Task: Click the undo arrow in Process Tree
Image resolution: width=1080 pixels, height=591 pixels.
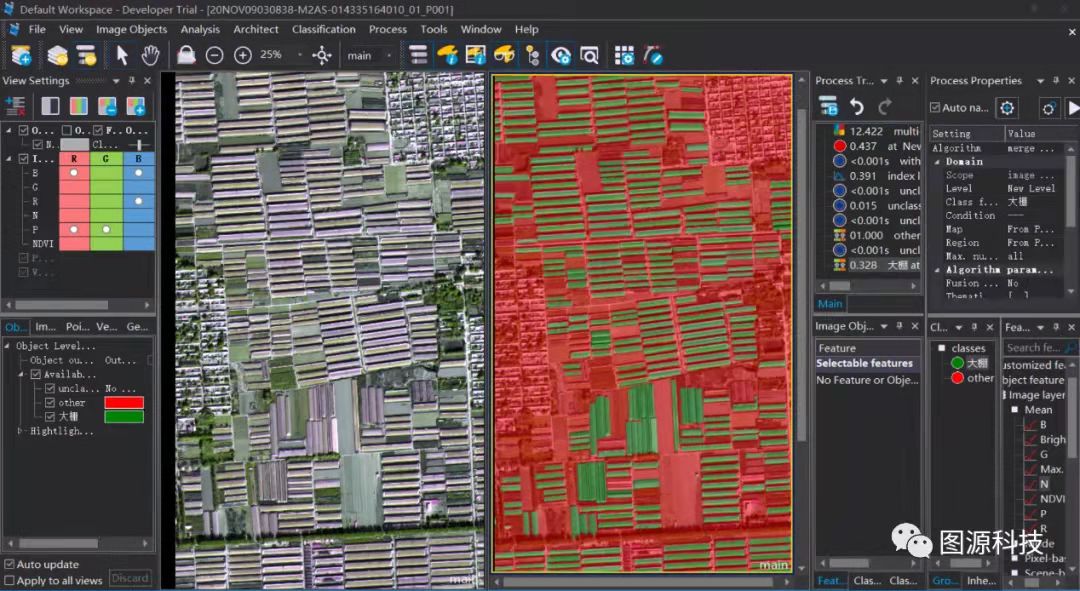Action: coord(857,106)
